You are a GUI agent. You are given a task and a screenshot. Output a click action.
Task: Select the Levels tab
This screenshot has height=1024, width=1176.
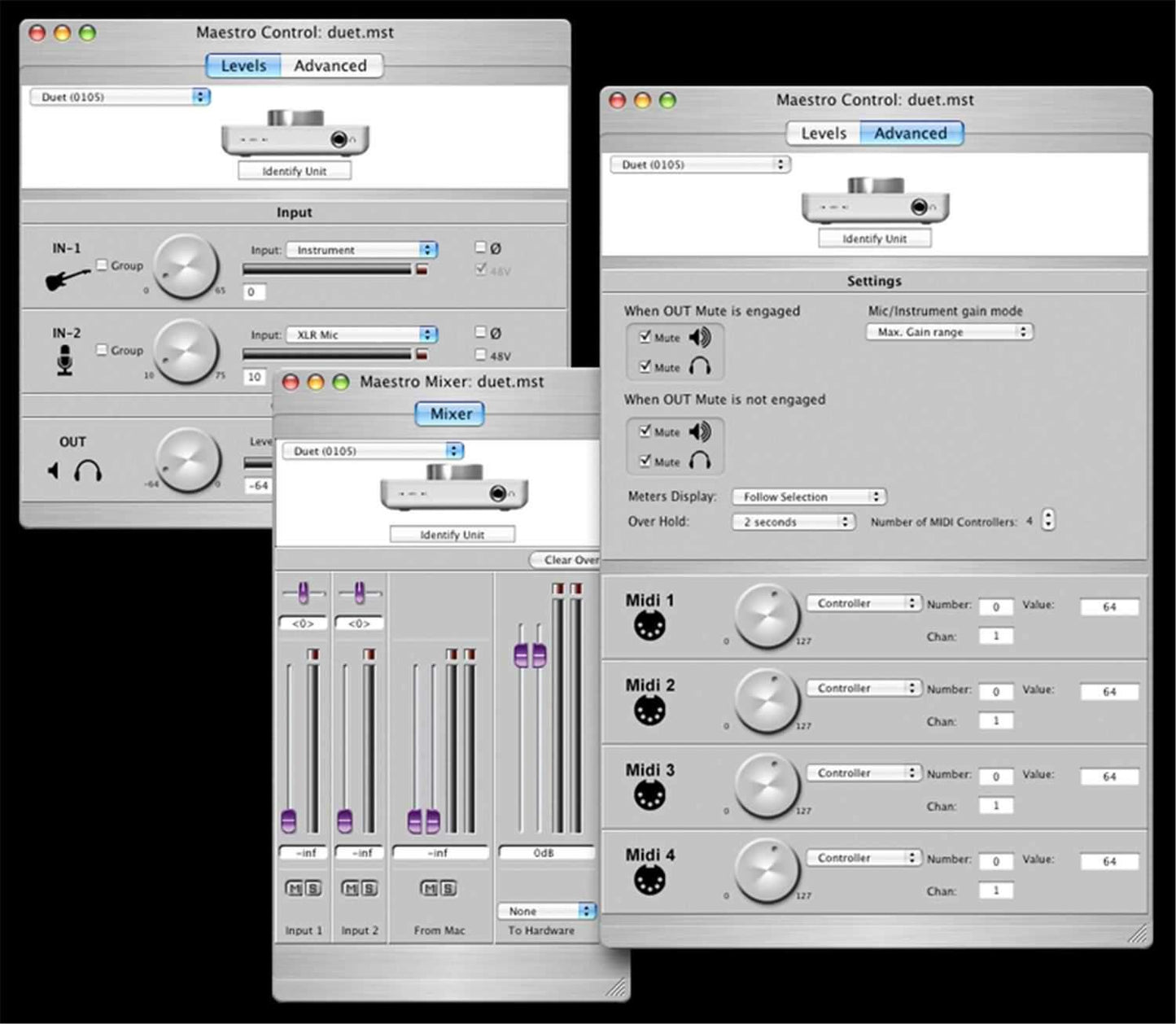243,65
